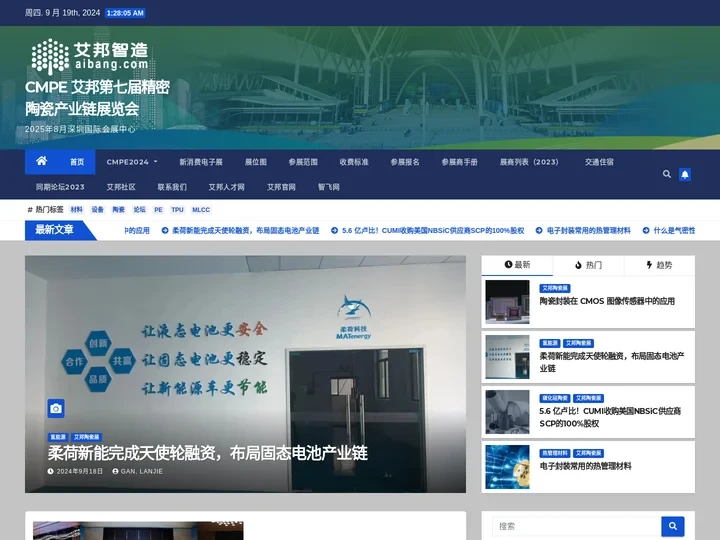Viewport: 720px width, 540px height.
Task: Select the PE hot tag
Action: pos(158,209)
